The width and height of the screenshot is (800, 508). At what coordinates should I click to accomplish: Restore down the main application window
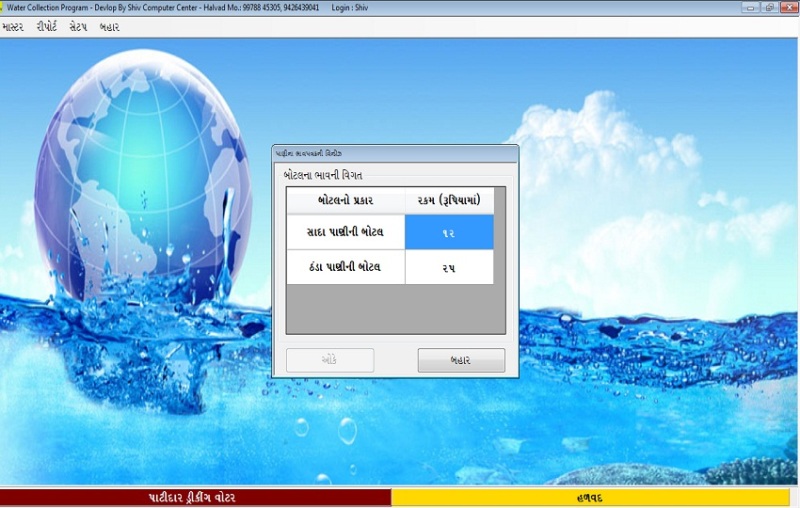(x=769, y=6)
